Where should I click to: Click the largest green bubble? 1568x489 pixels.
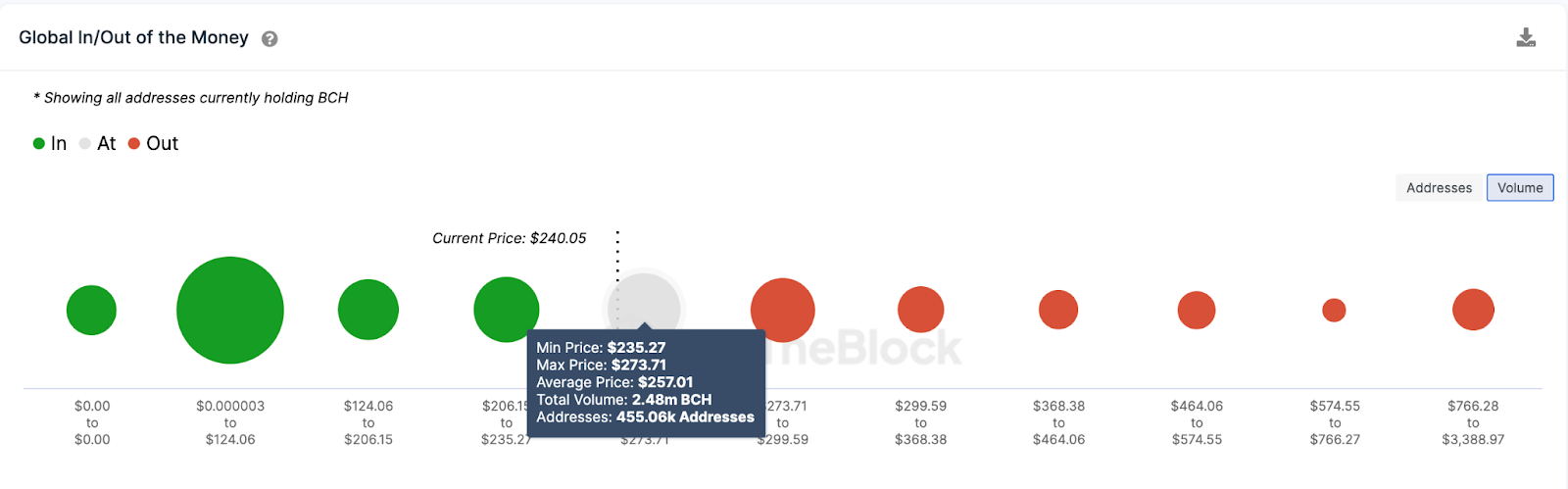(x=230, y=311)
